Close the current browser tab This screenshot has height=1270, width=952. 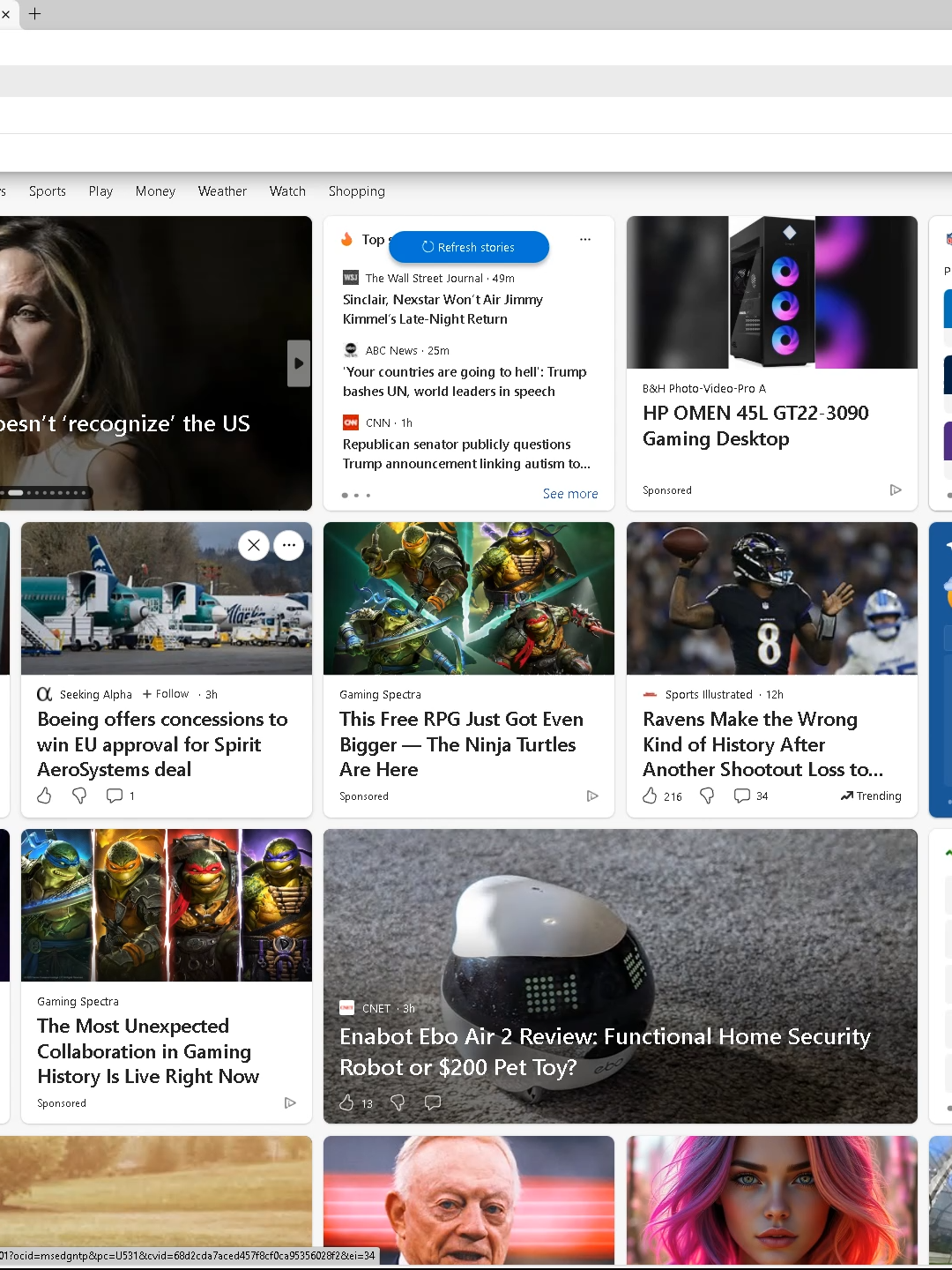[x=5, y=14]
